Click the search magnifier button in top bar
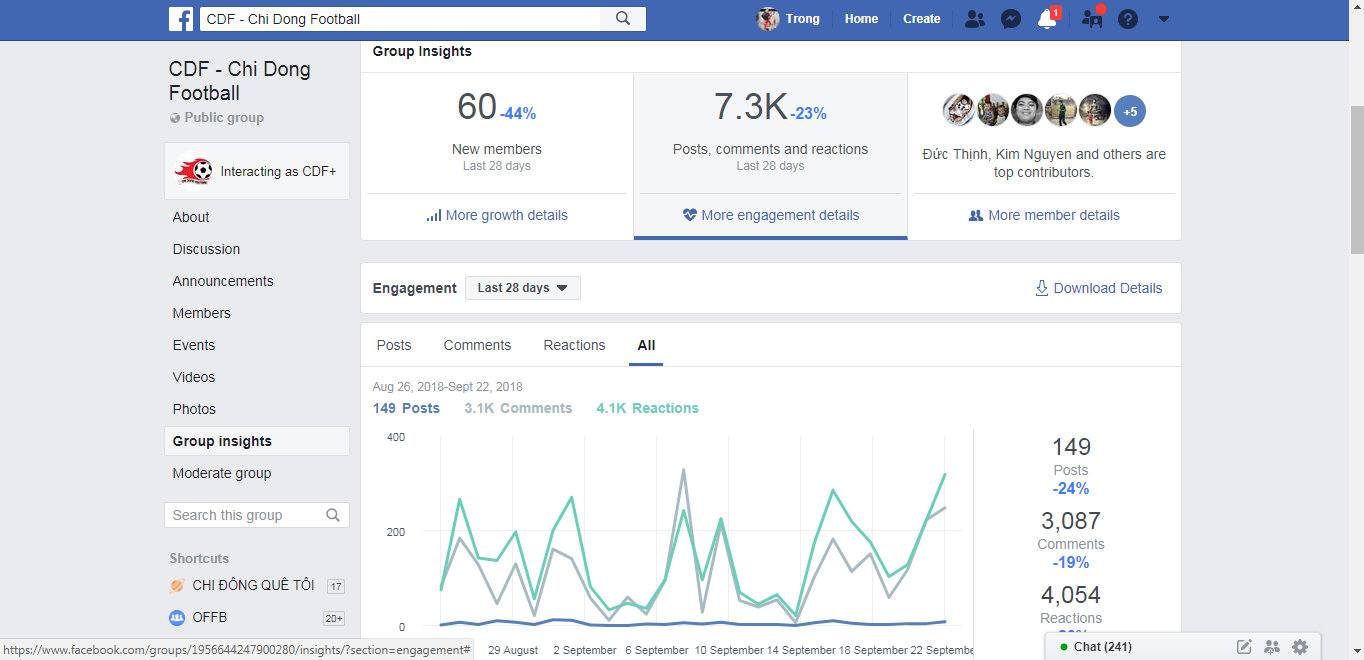This screenshot has height=660, width=1364. click(x=623, y=19)
